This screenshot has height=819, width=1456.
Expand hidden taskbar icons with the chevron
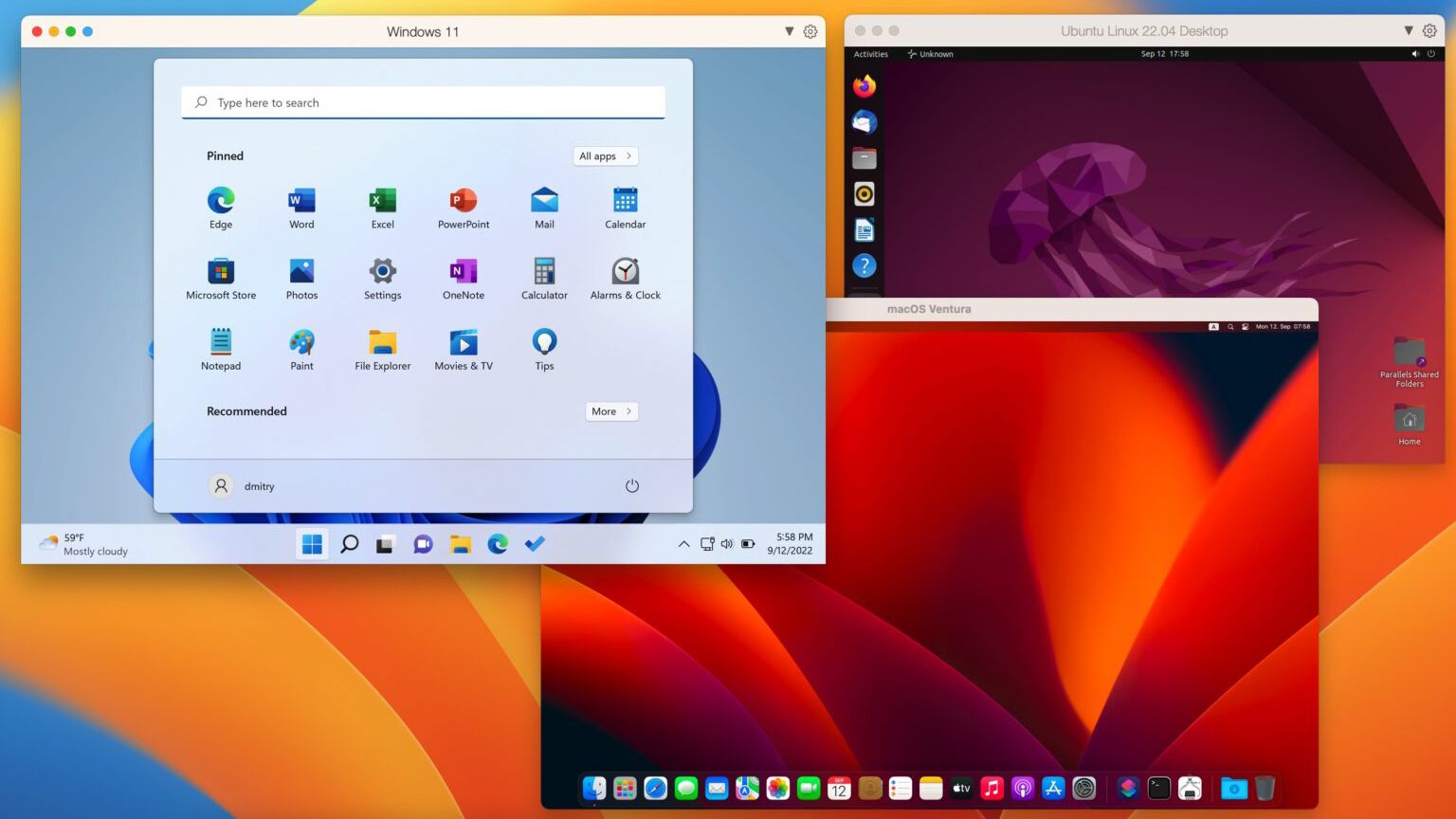pos(683,544)
